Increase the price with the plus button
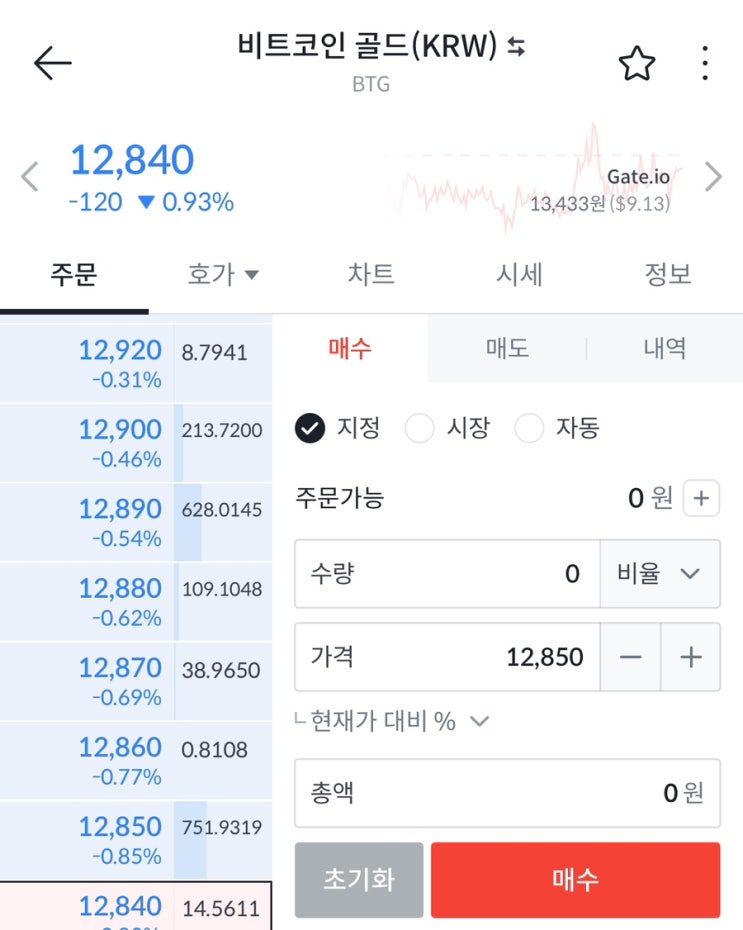Image resolution: width=743 pixels, height=930 pixels. [x=690, y=657]
